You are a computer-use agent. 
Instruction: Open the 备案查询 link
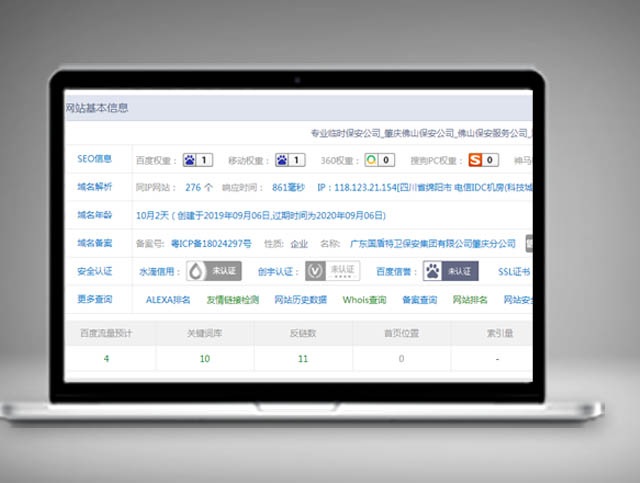tap(419, 299)
